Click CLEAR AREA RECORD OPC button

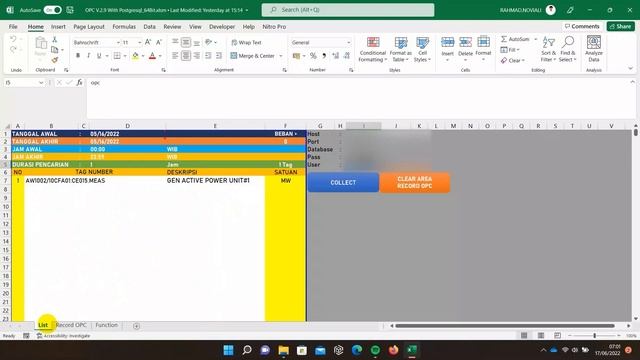tap(414, 182)
